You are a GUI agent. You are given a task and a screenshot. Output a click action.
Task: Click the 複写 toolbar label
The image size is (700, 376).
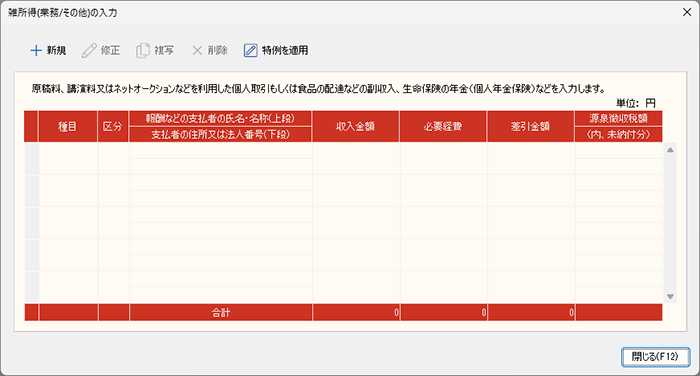[164, 50]
